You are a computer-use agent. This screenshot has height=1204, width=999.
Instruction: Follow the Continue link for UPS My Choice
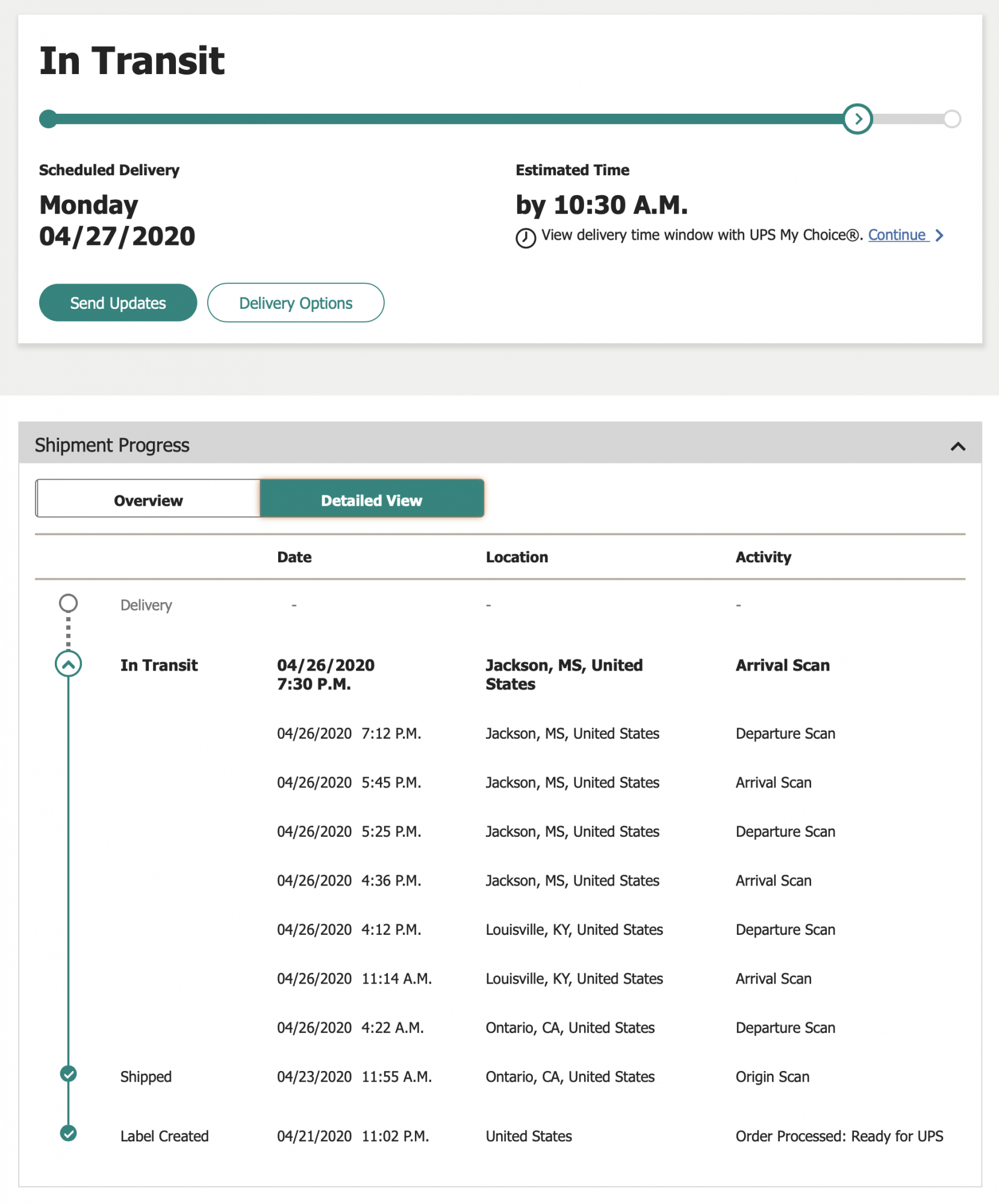click(897, 235)
